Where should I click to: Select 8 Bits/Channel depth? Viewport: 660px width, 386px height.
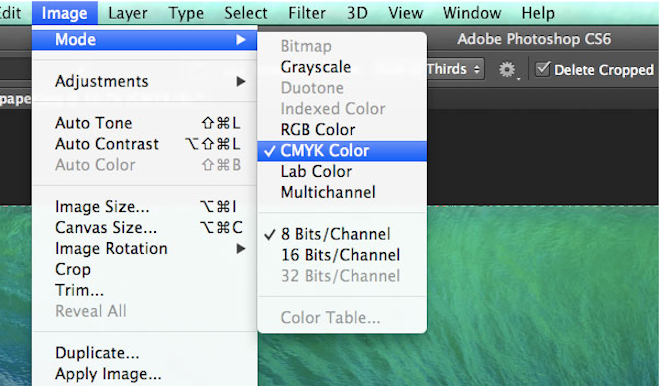[342, 234]
